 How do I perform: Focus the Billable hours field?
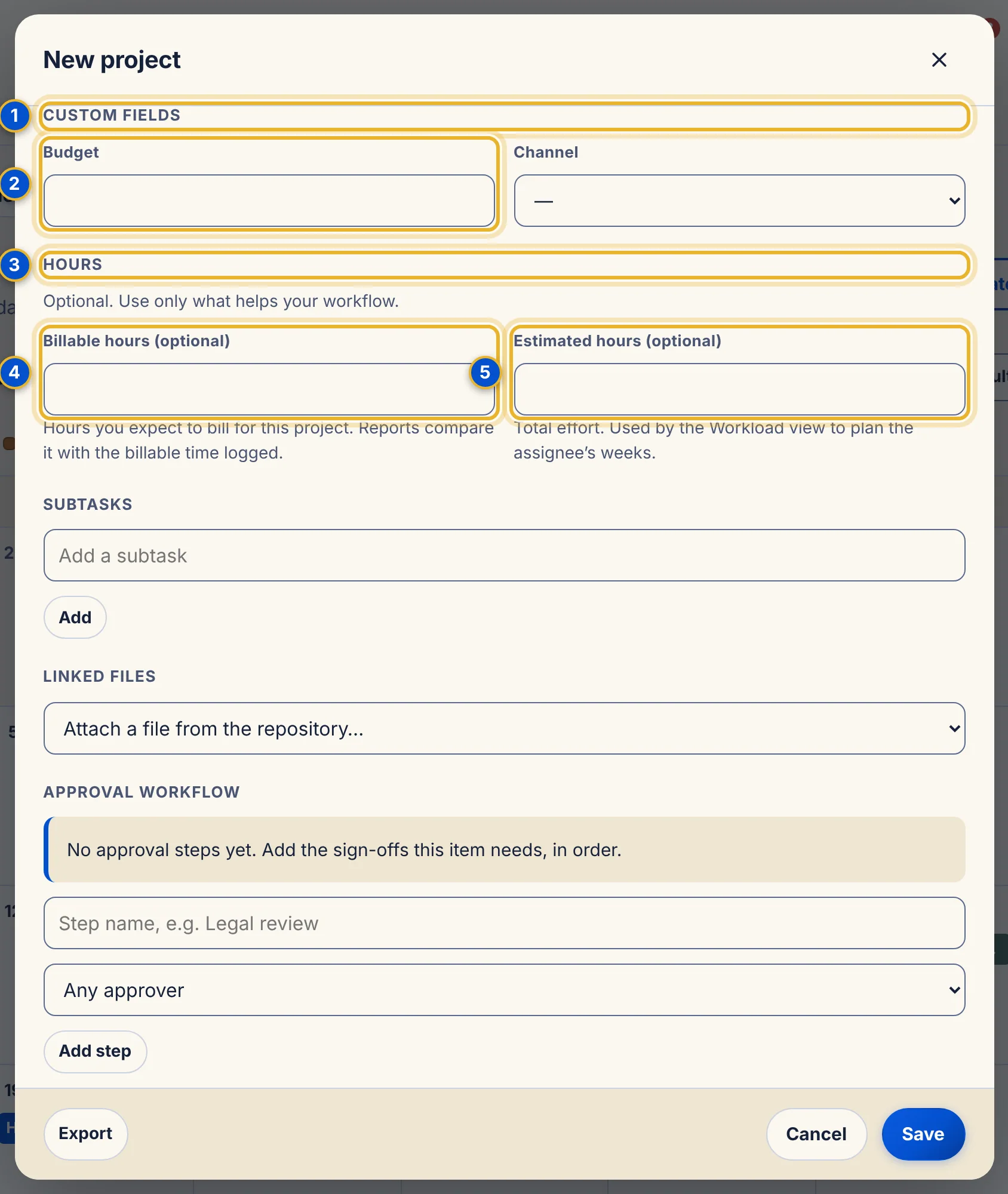tap(269, 389)
